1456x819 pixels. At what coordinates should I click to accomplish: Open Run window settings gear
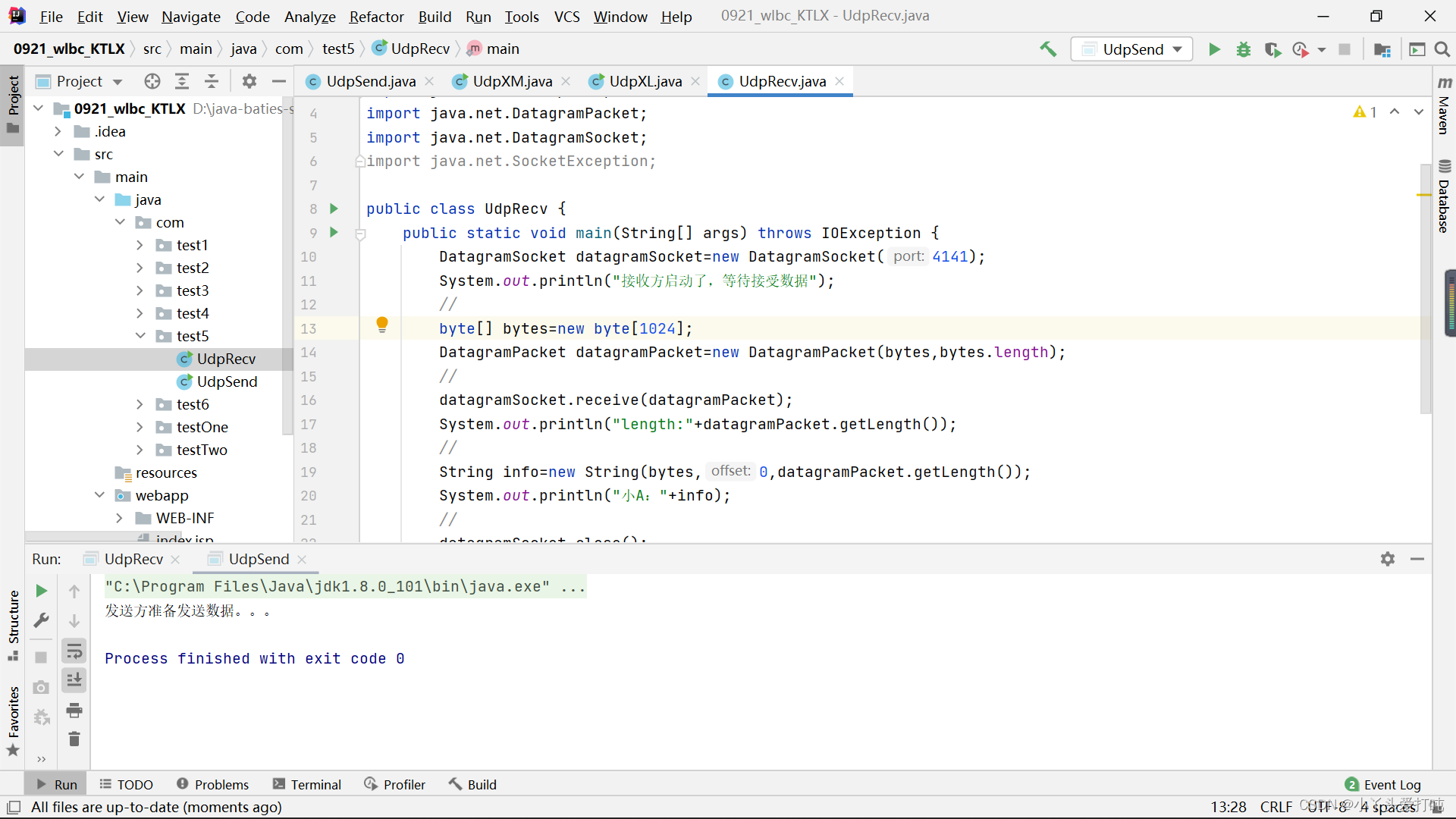(1388, 559)
